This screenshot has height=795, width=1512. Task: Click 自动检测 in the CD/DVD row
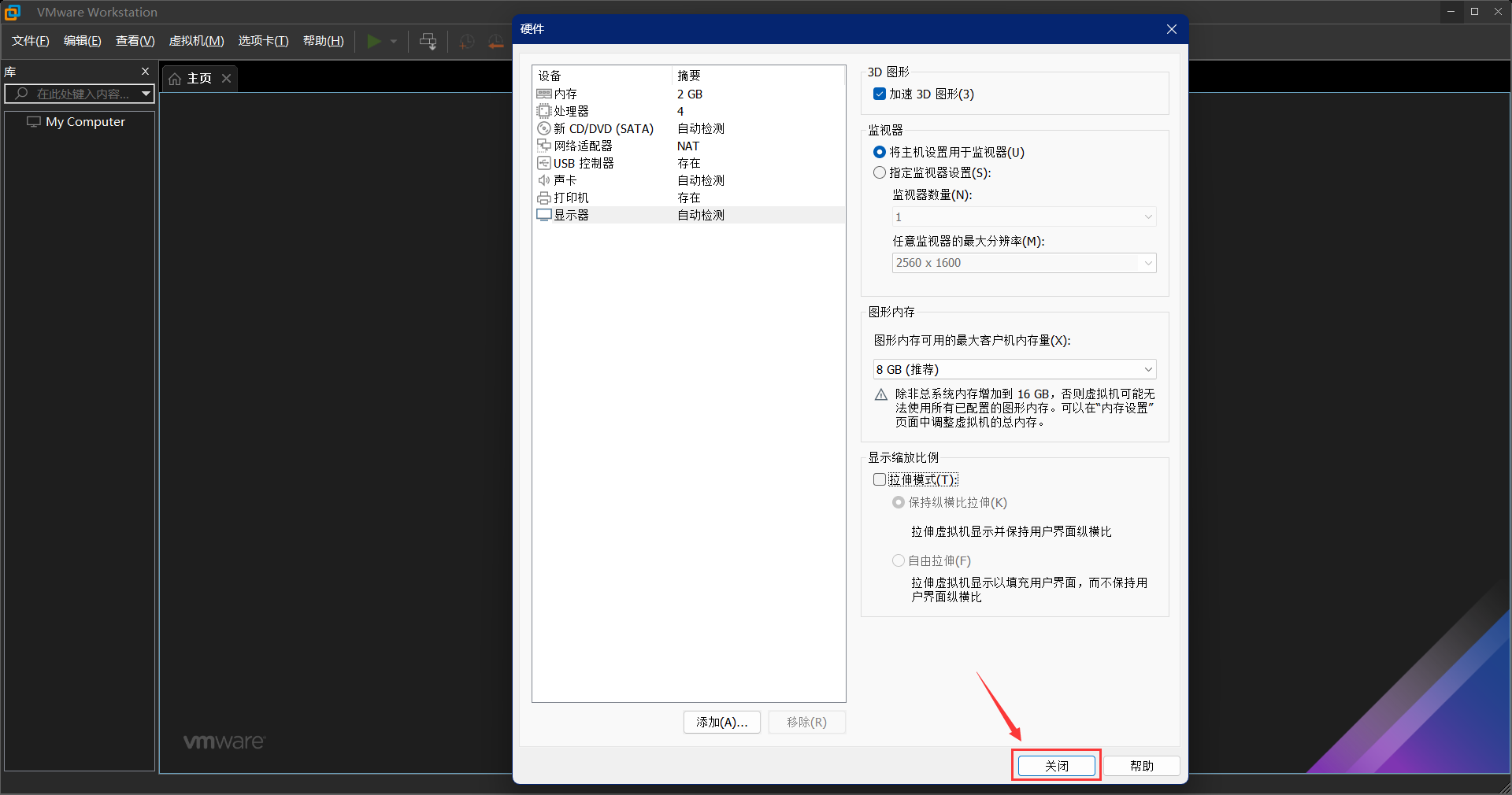click(701, 128)
